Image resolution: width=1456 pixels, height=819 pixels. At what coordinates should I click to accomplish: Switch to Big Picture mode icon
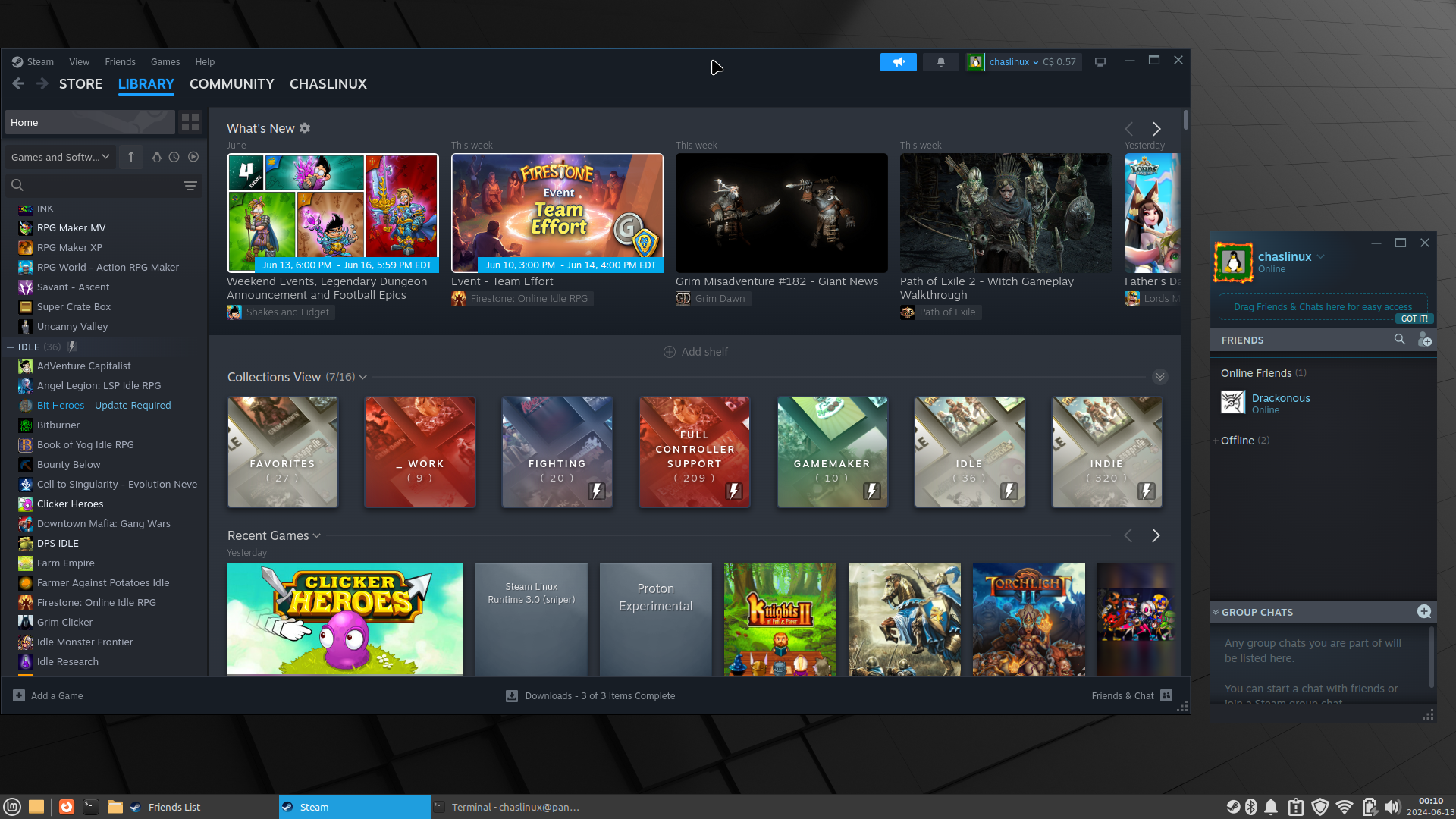tap(1100, 62)
